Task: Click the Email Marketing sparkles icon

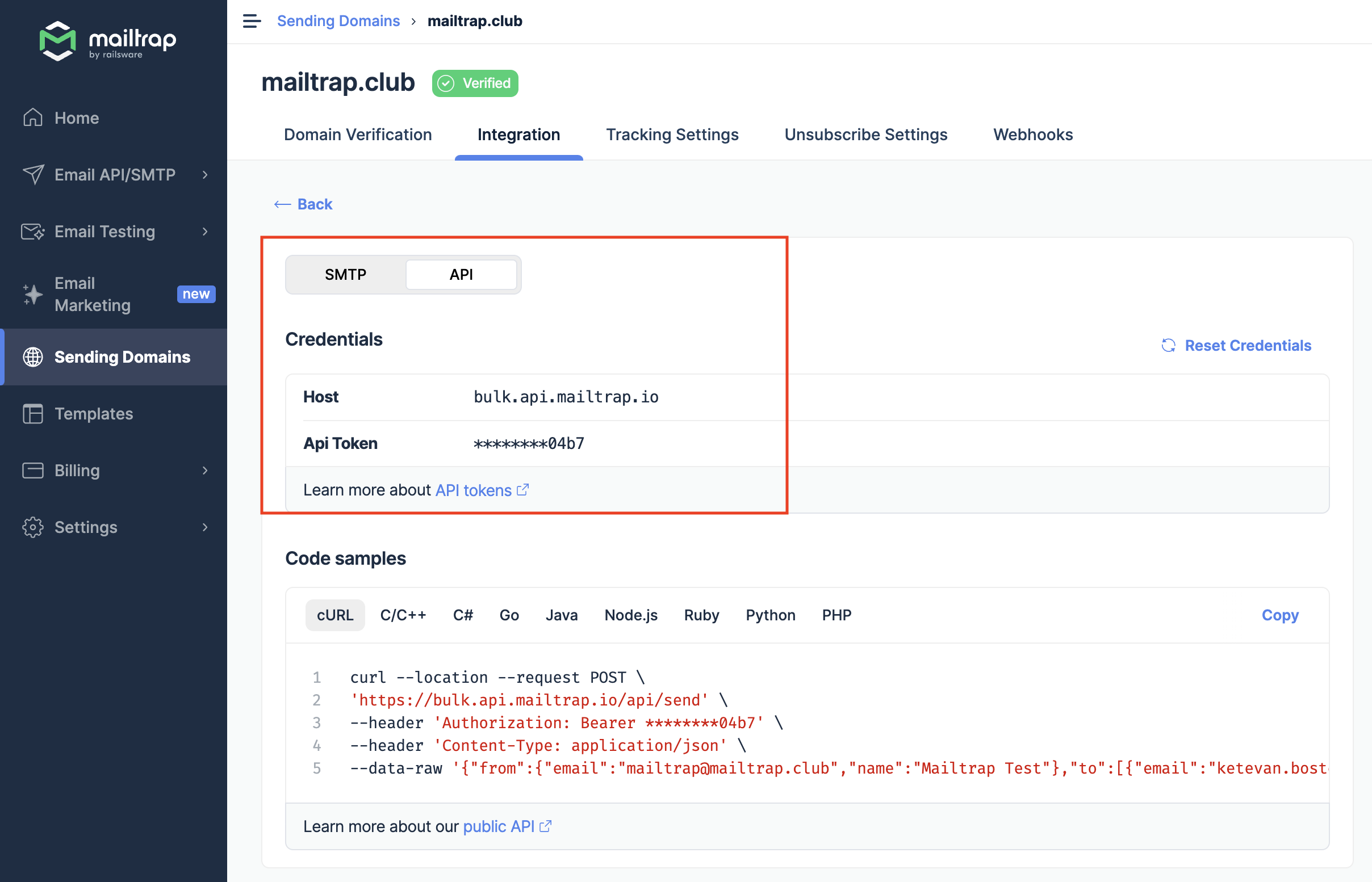Action: click(x=32, y=294)
